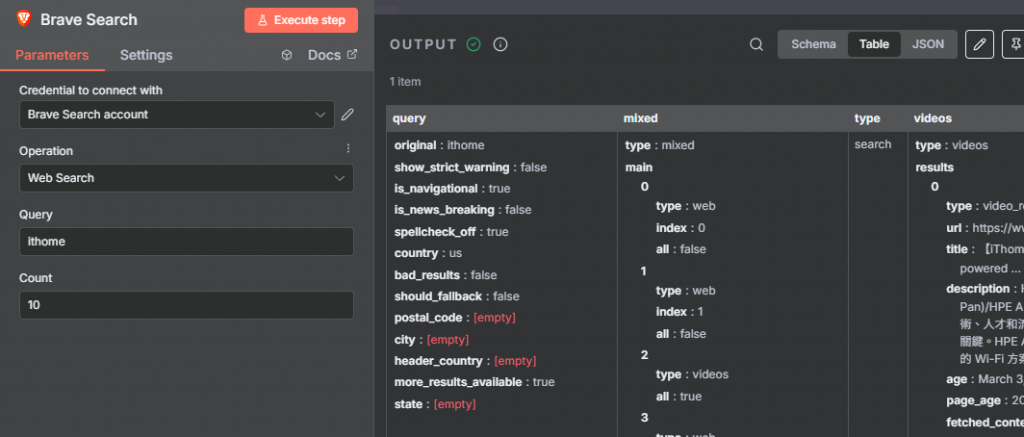
Task: Click the edit output pencil button
Action: (x=979, y=44)
